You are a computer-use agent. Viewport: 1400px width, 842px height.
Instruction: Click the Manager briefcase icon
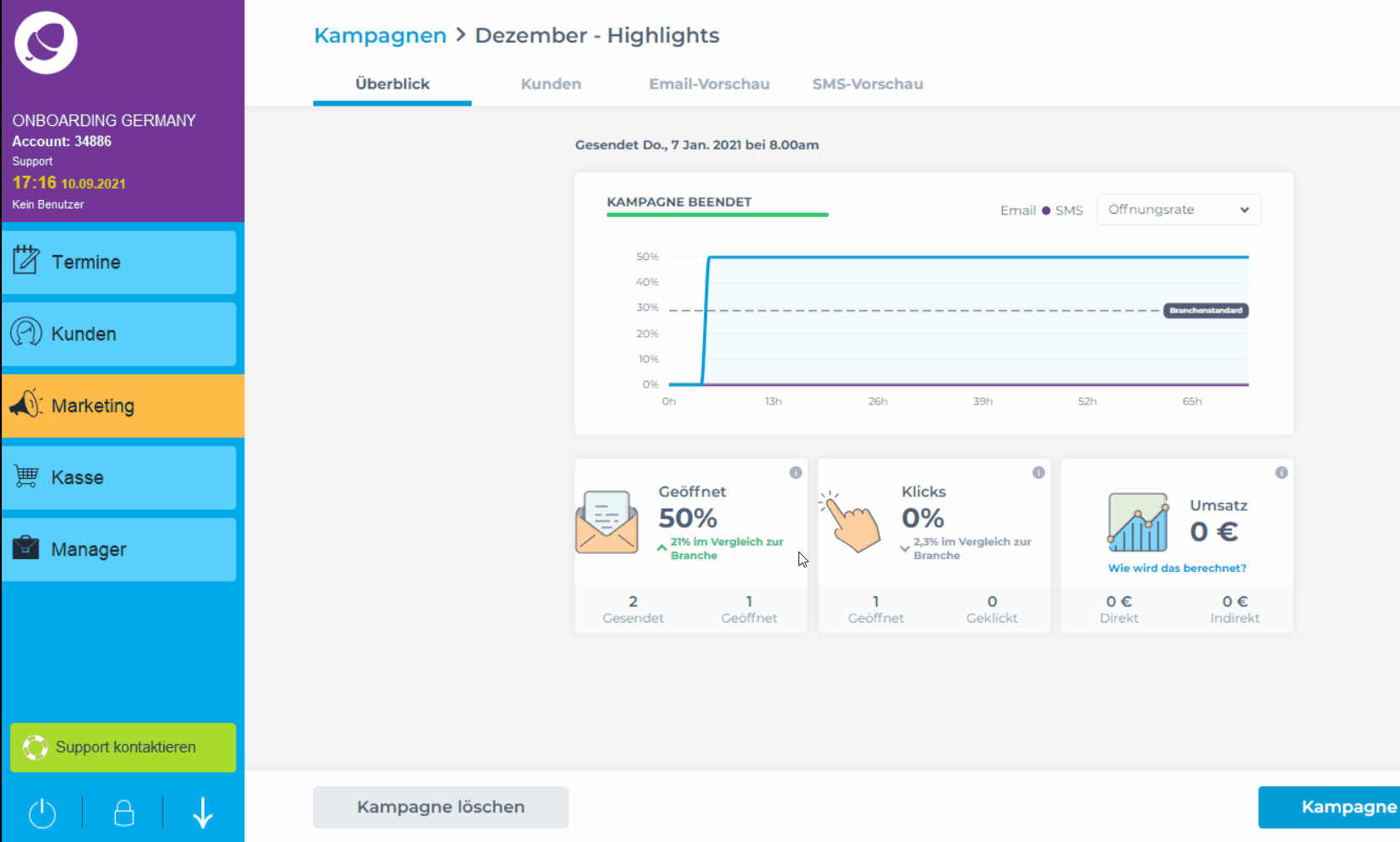click(26, 547)
